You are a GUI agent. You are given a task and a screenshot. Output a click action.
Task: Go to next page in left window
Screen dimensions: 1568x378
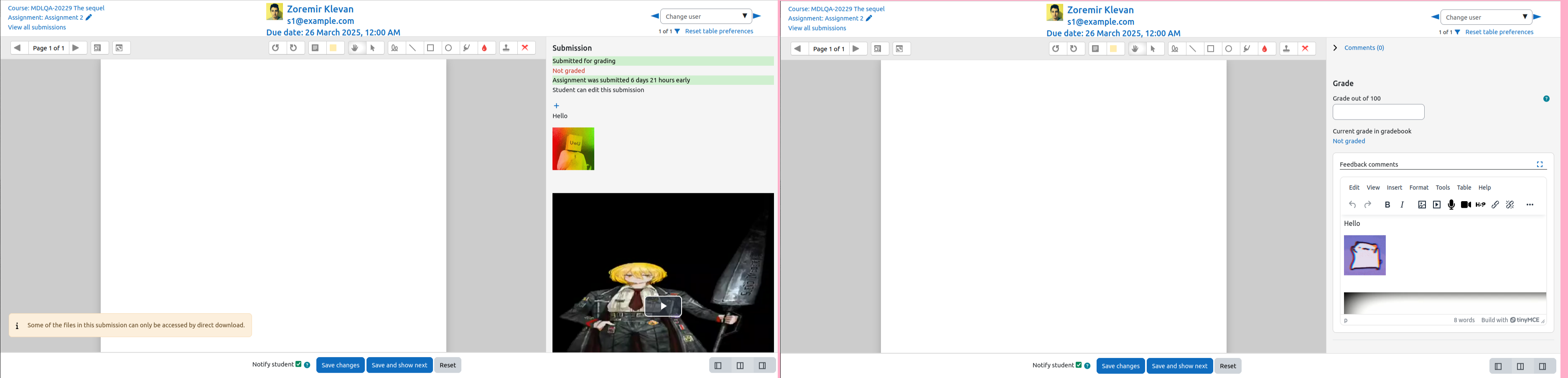[x=77, y=48]
